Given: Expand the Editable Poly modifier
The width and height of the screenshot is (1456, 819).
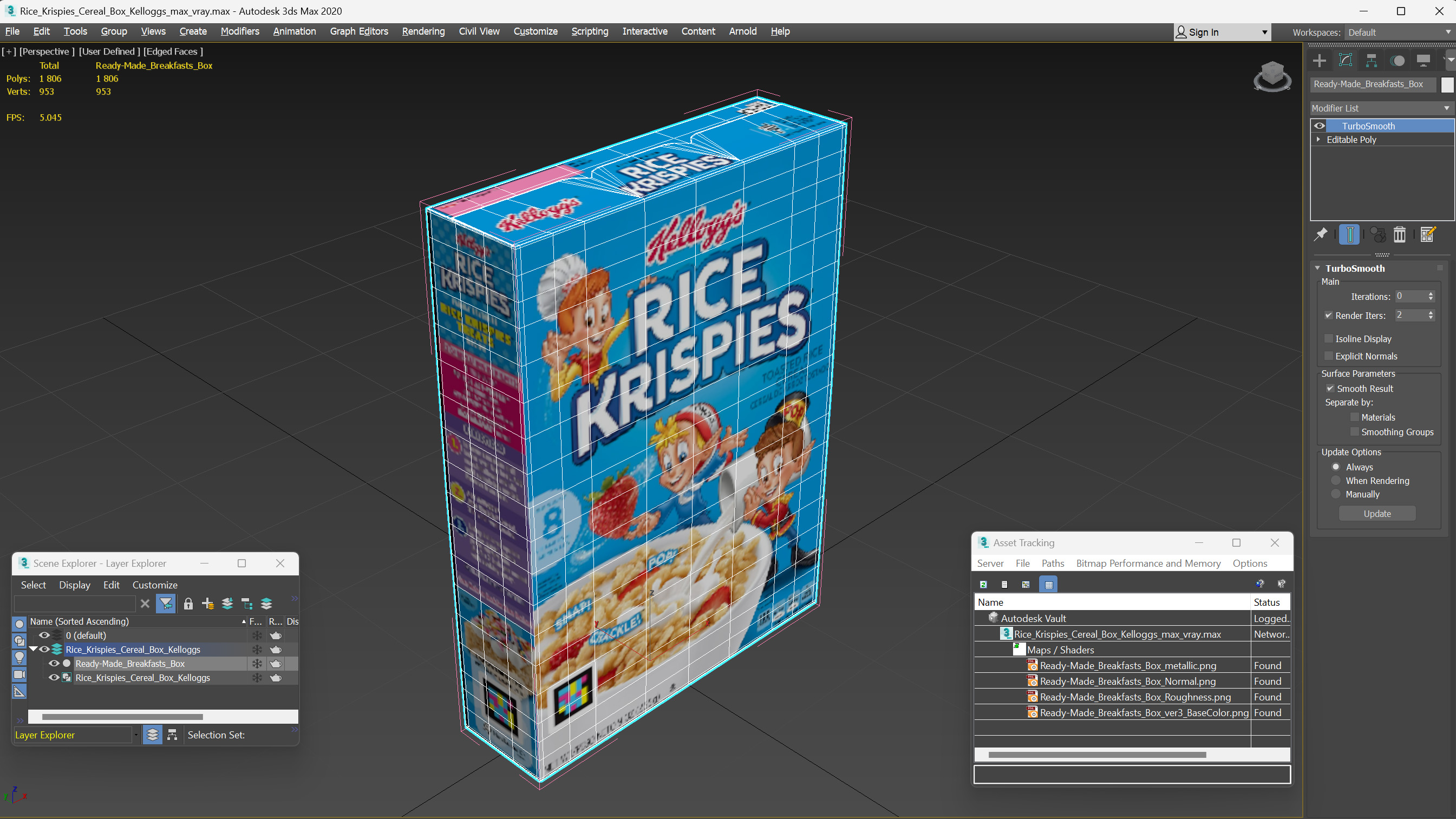Looking at the screenshot, I should (x=1318, y=140).
